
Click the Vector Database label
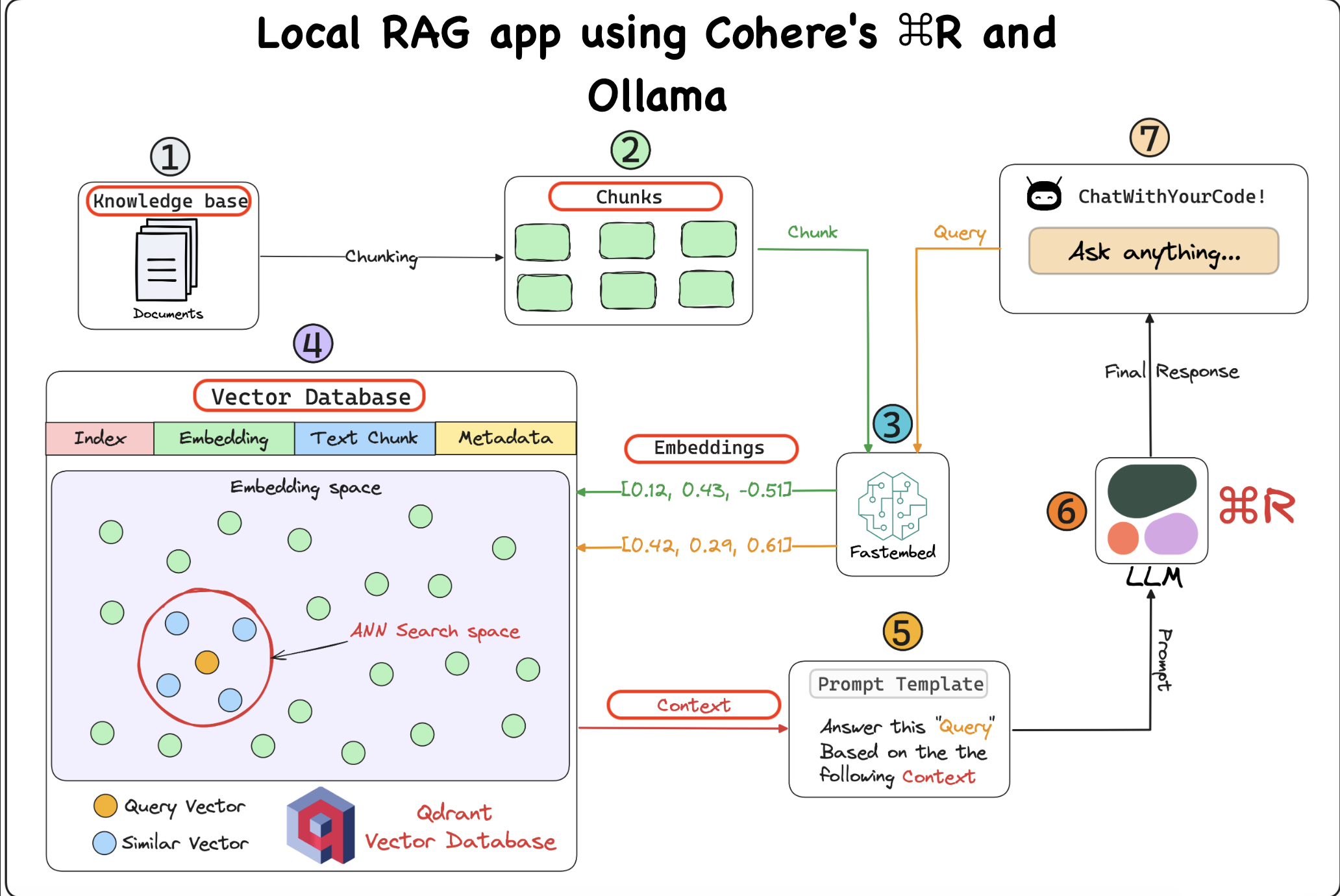click(x=310, y=396)
